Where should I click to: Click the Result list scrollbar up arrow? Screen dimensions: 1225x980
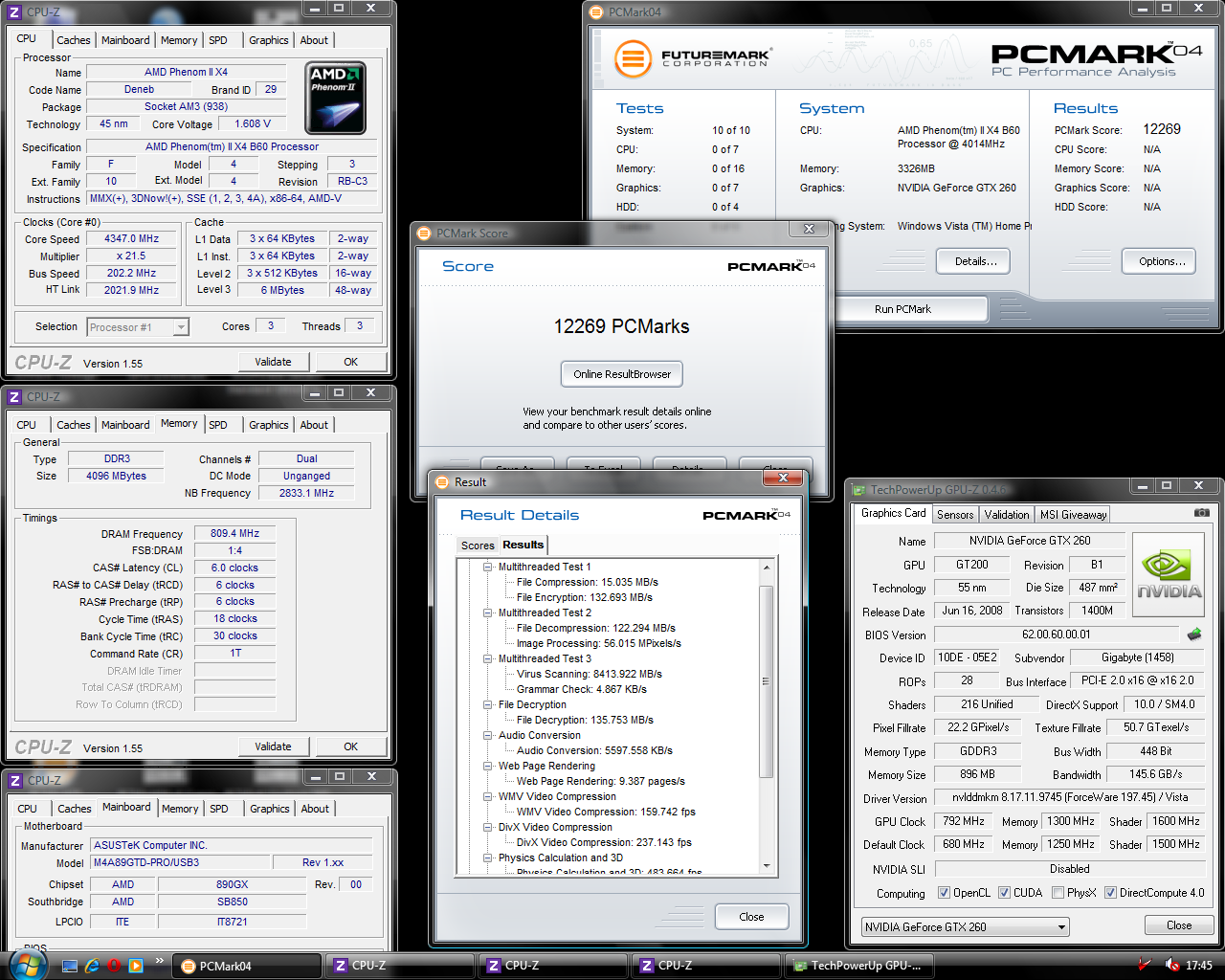coord(766,568)
